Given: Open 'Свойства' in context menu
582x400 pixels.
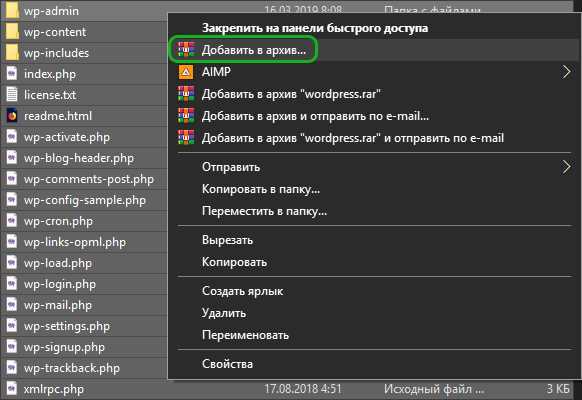Looking at the screenshot, I should 227,364.
